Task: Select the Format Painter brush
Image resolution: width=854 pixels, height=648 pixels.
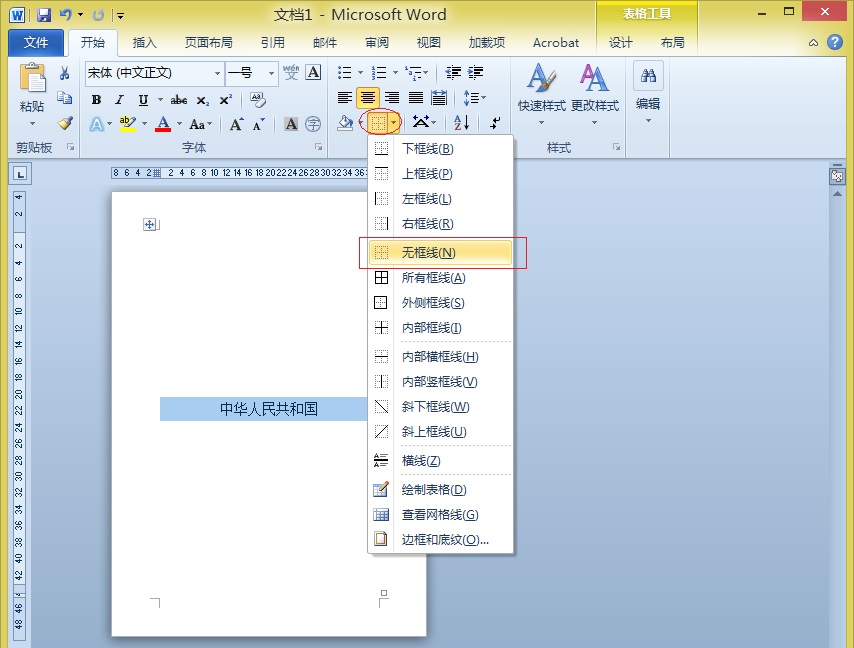Action: 65,123
